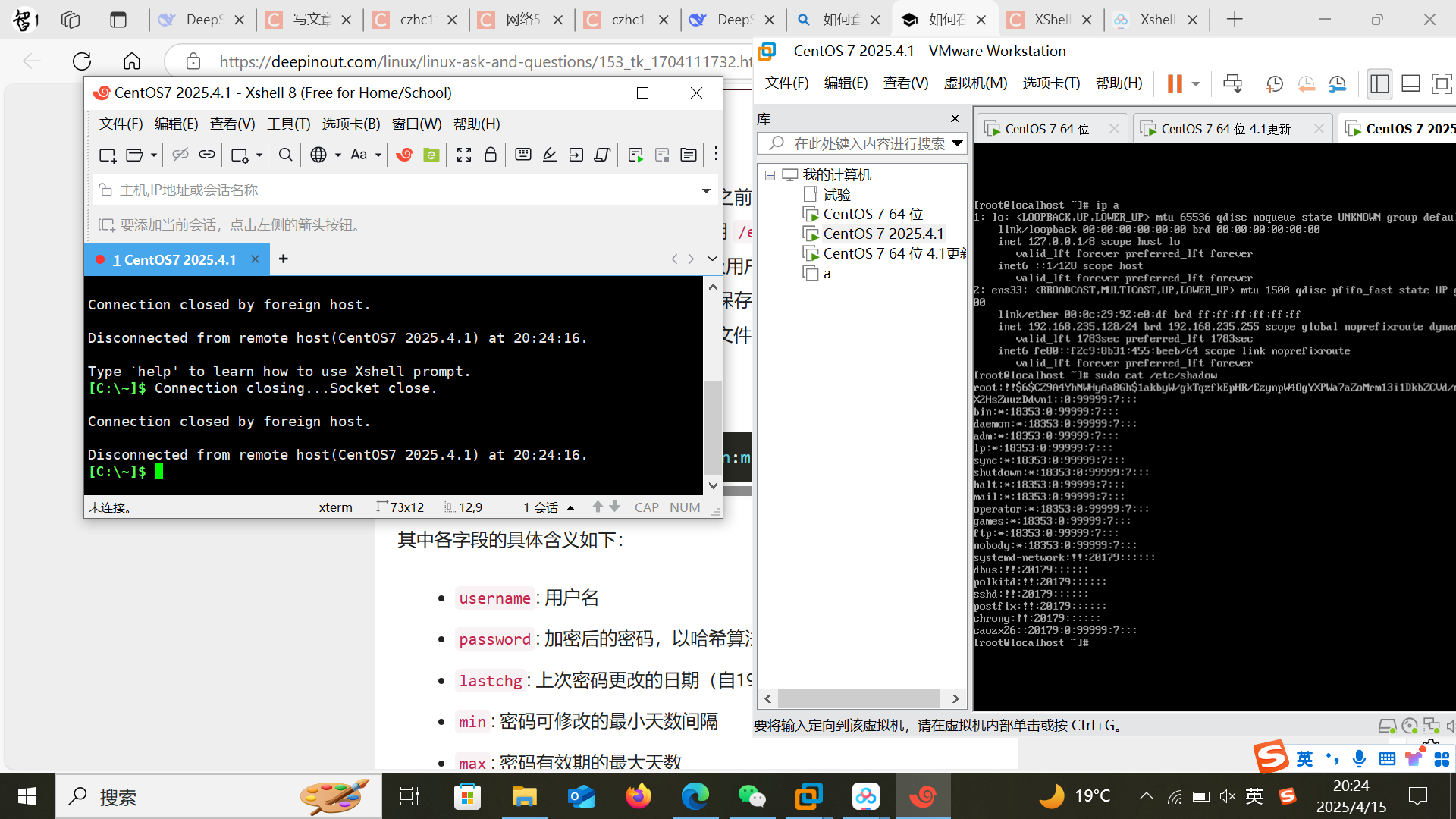Open WeChat from the Windows taskbar
Image resolution: width=1456 pixels, height=819 pixels.
[752, 796]
